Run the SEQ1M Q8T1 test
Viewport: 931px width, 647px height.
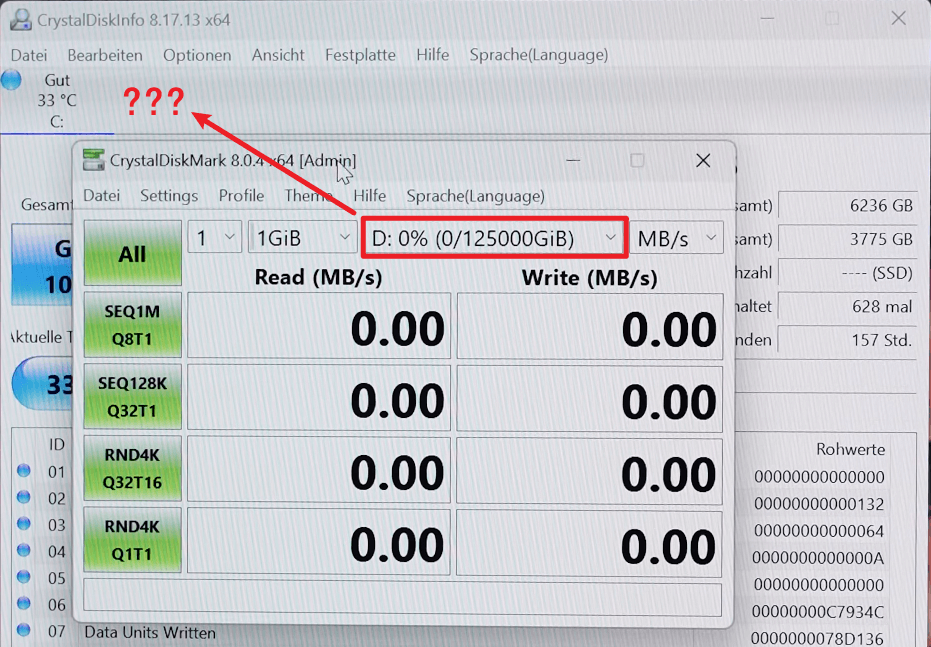click(x=132, y=325)
